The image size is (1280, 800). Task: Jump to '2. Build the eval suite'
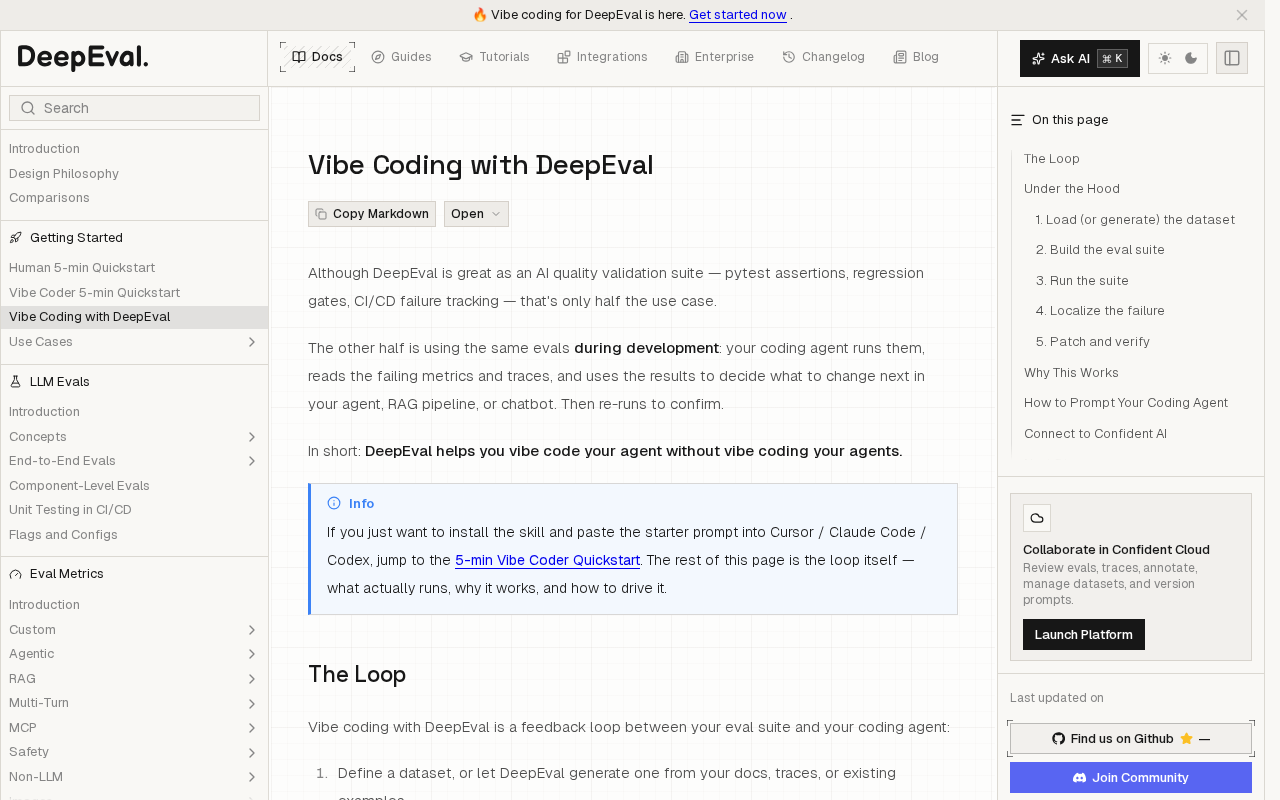click(1100, 250)
